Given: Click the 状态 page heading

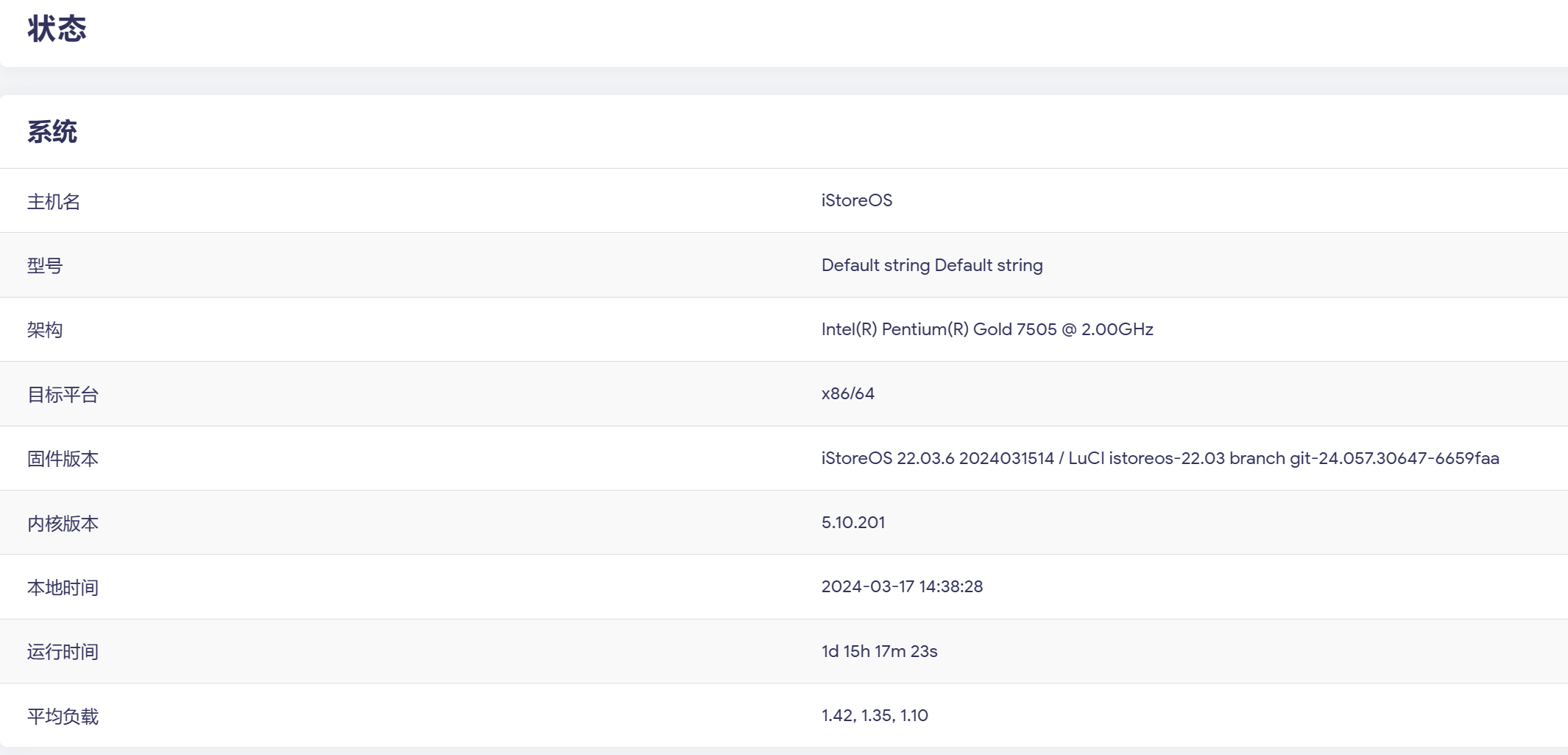Looking at the screenshot, I should pos(57,29).
